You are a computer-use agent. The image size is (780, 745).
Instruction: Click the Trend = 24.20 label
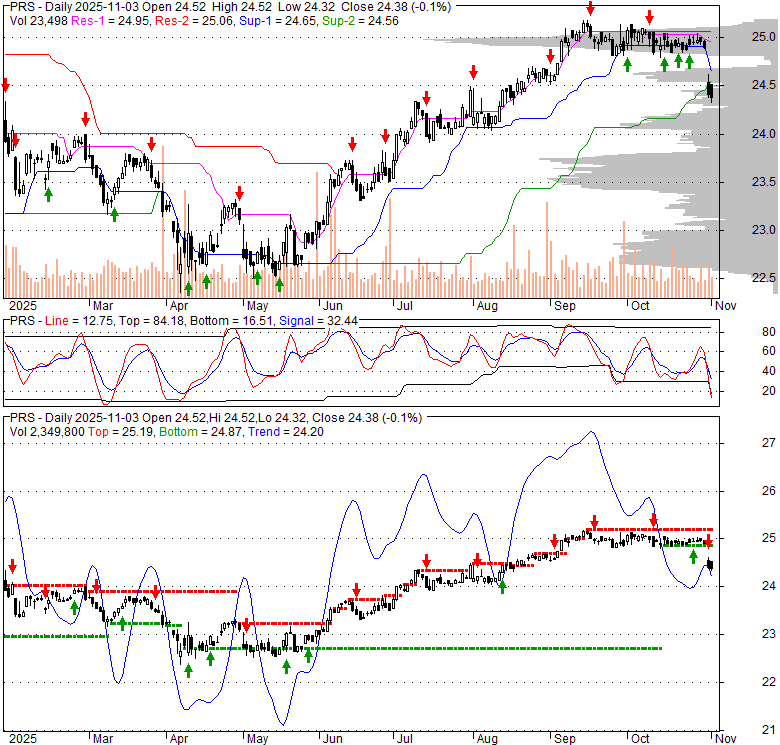[x=286, y=432]
